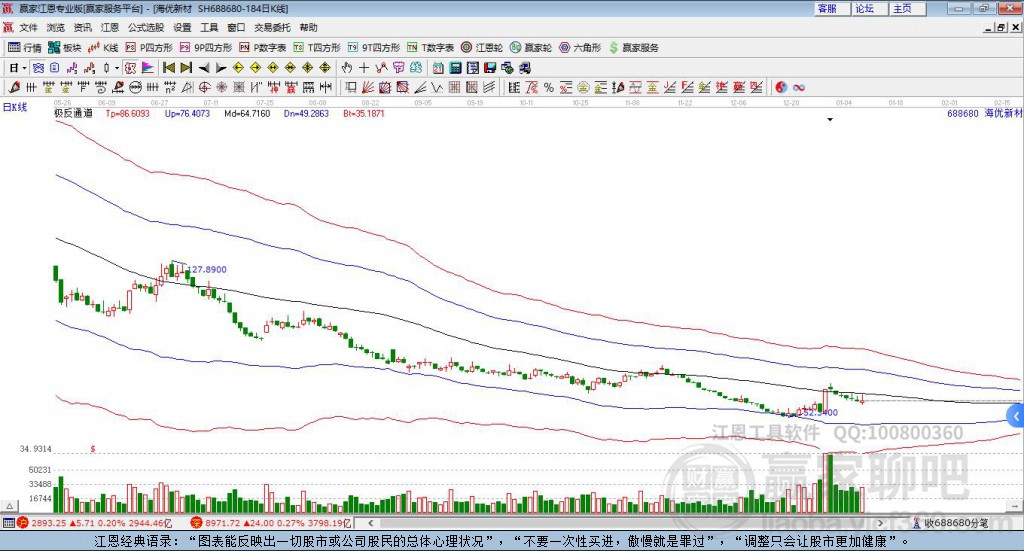The width and height of the screenshot is (1024, 551).
Task: Click the floppy disk save icon
Action: pyautogui.click(x=490, y=68)
